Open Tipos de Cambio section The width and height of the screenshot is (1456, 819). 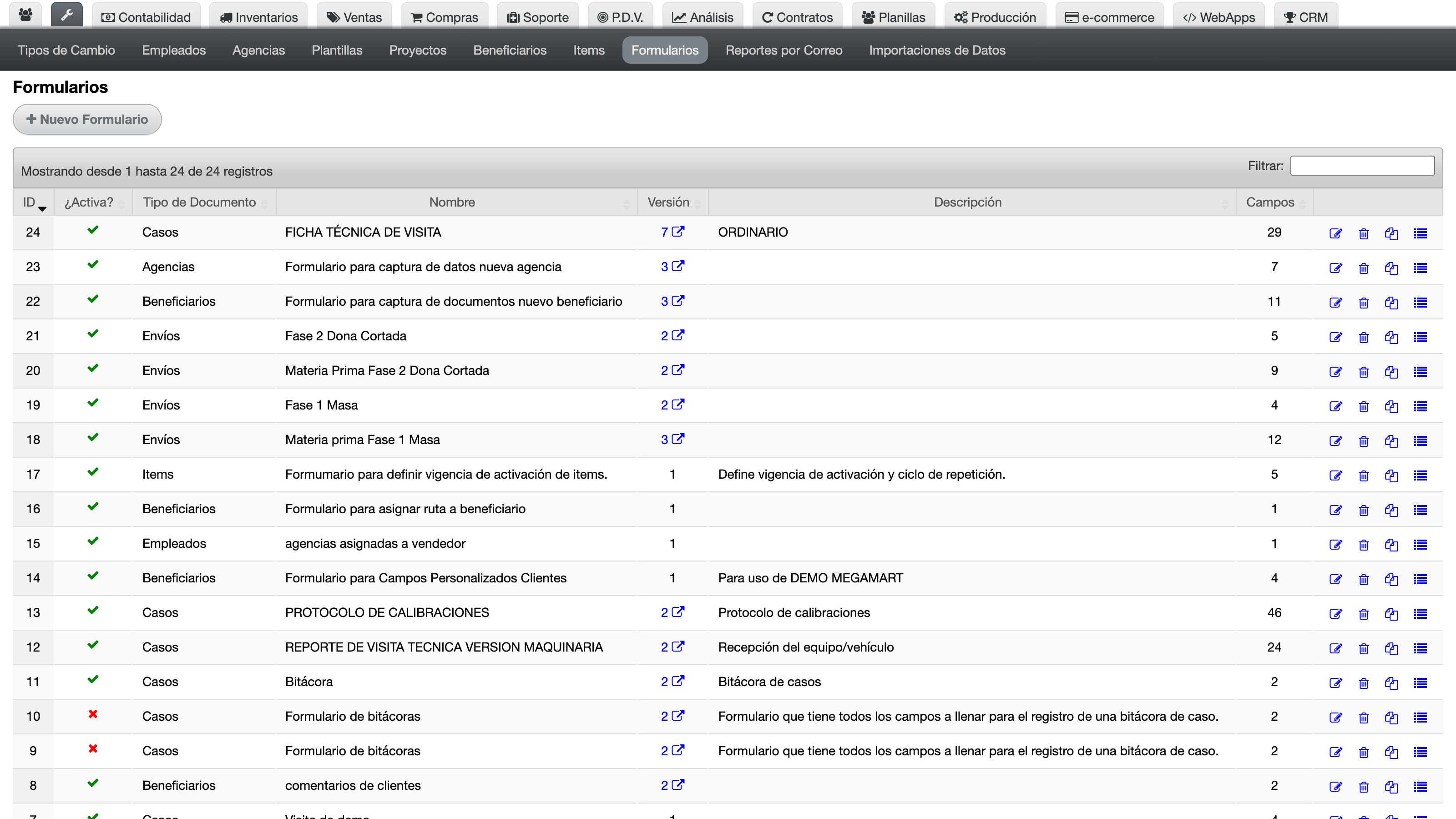click(66, 50)
